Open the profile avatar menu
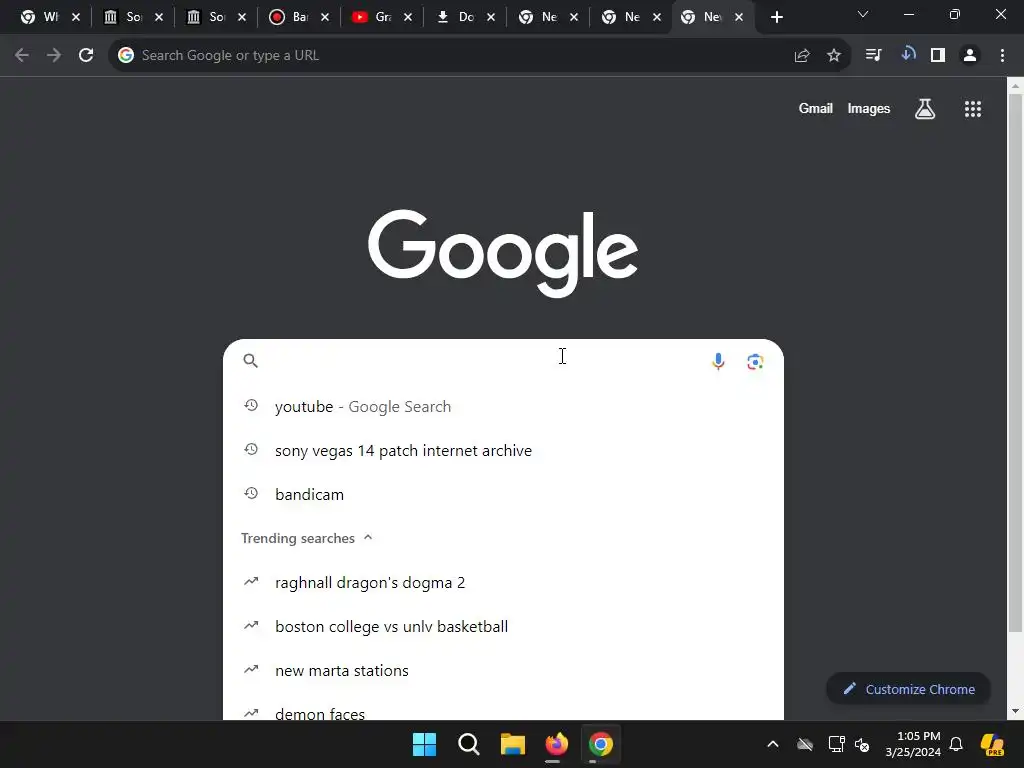1024x768 pixels. click(x=970, y=56)
